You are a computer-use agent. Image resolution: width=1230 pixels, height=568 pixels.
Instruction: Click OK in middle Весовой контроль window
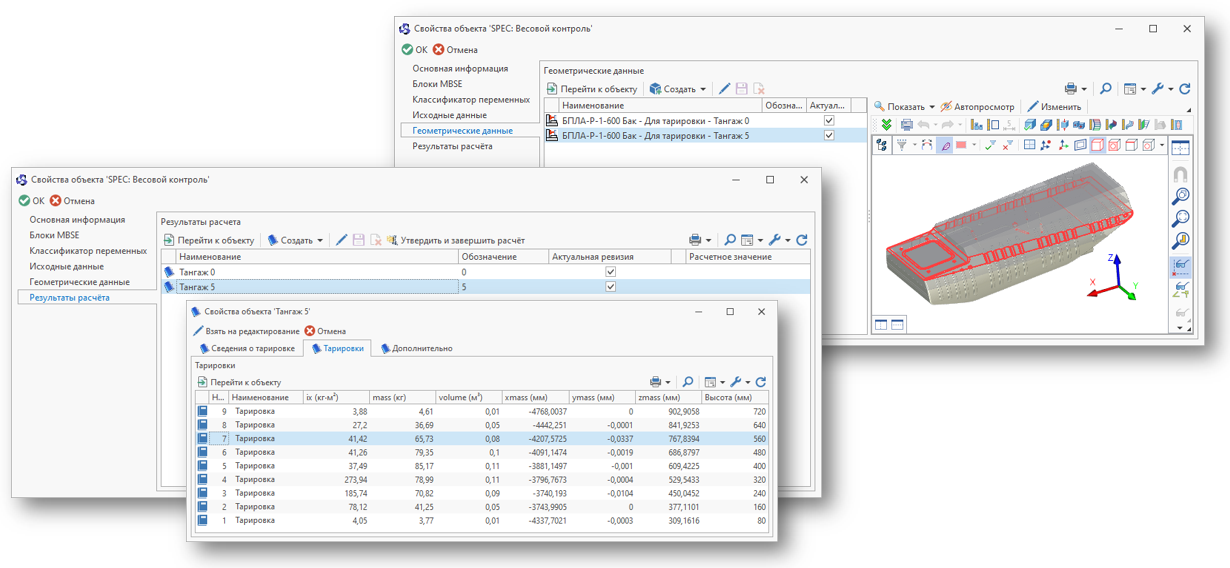pos(31,201)
